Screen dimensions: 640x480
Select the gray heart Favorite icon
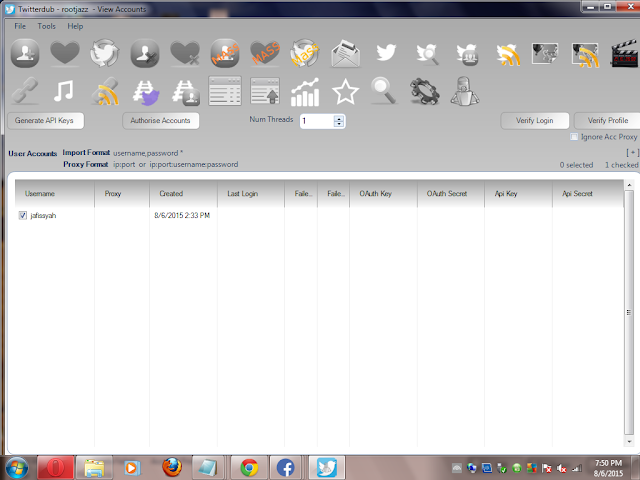tap(64, 53)
